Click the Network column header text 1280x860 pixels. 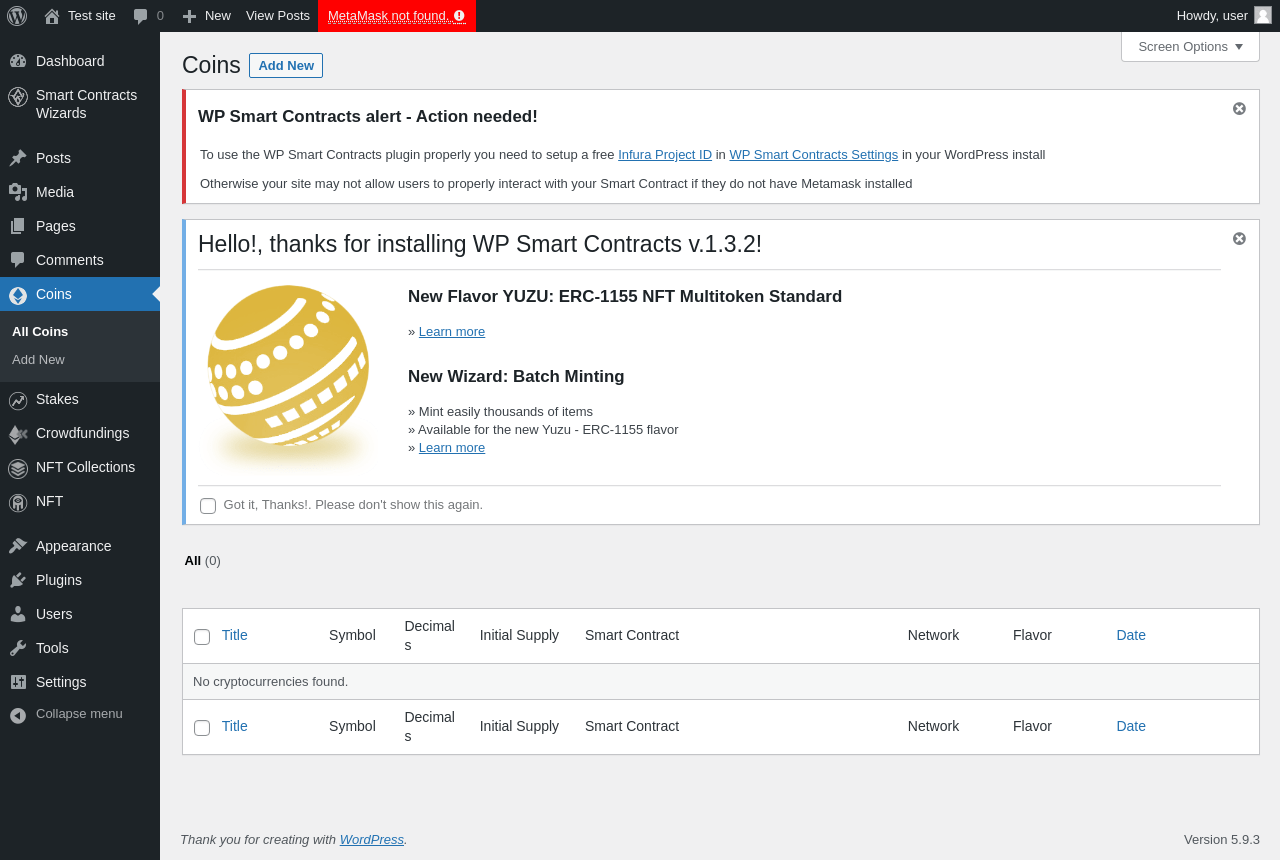tap(933, 635)
